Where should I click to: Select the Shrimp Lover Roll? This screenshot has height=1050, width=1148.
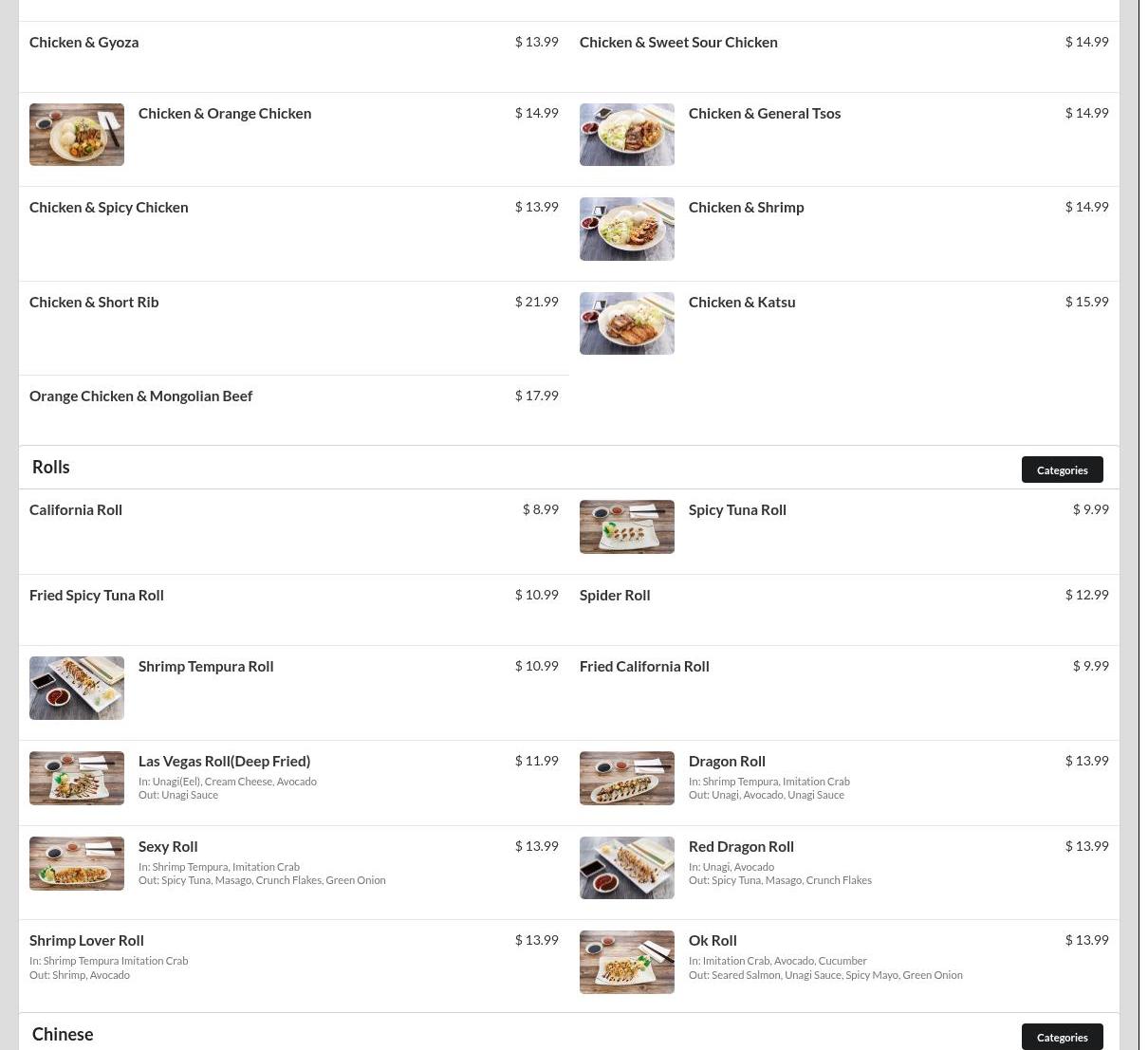click(x=294, y=966)
